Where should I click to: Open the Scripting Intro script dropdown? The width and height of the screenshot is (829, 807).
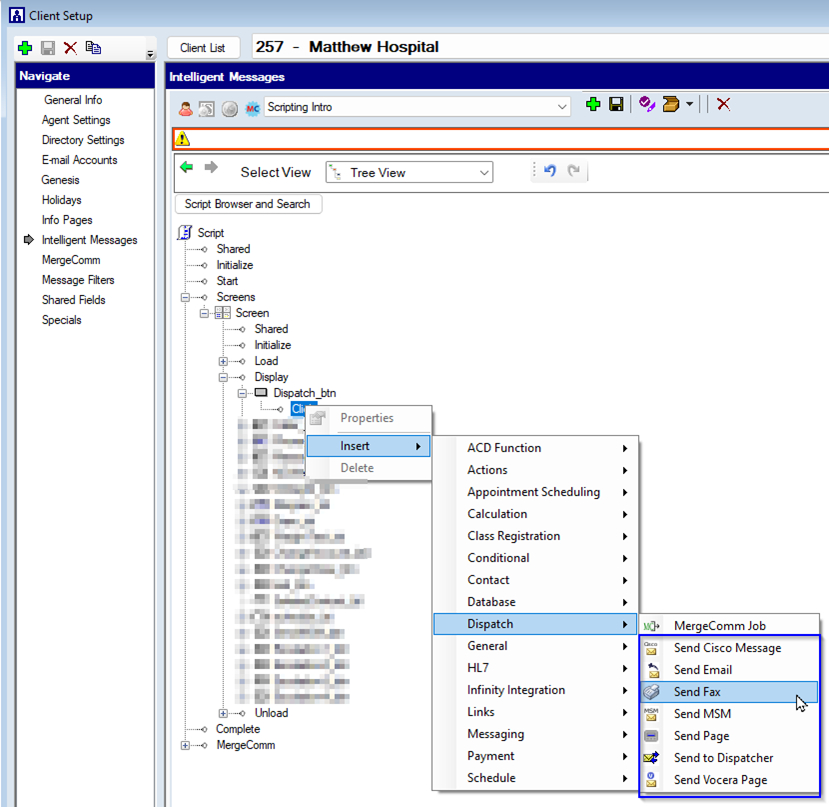click(x=560, y=107)
